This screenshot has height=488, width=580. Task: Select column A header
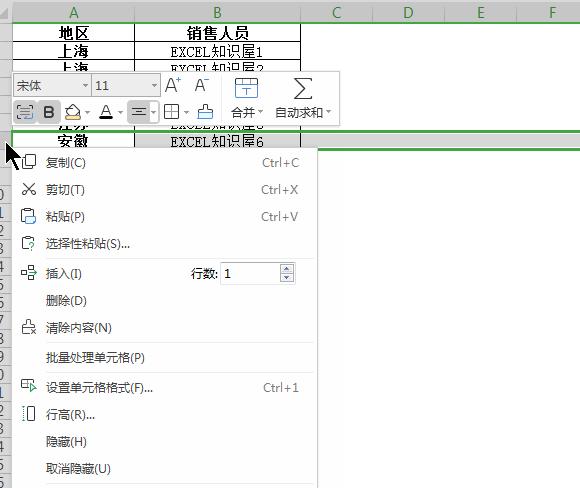click(x=74, y=13)
